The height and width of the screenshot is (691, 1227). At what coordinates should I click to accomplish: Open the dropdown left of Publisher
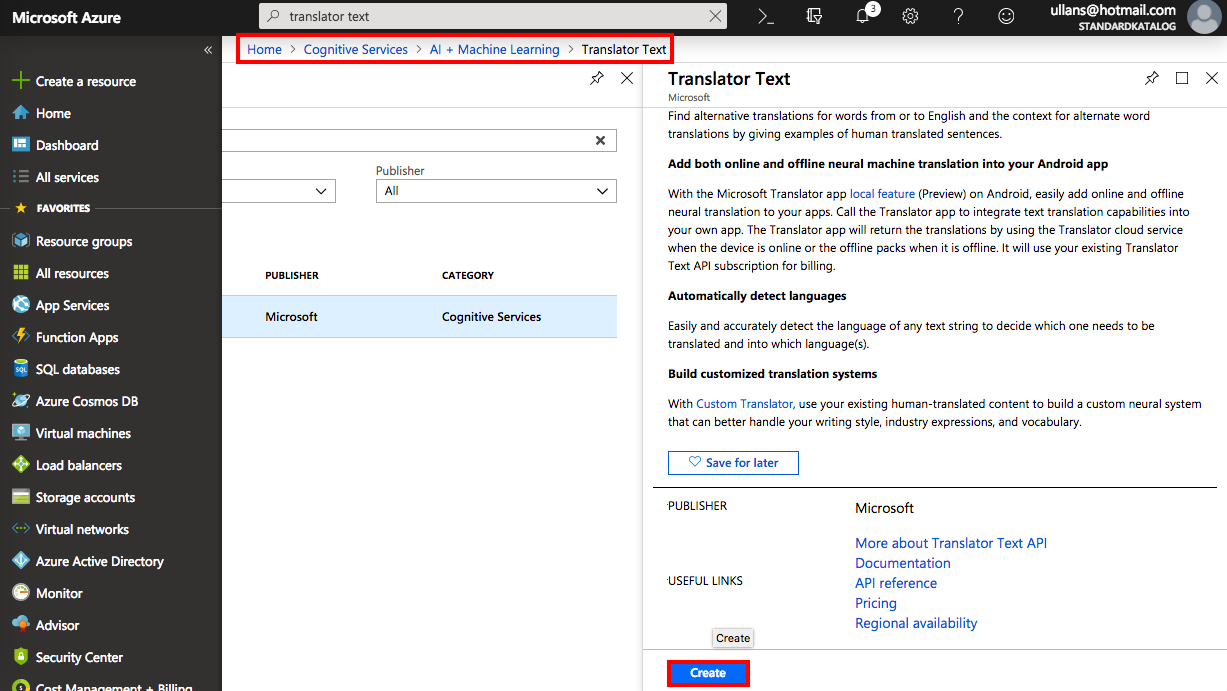pos(279,191)
